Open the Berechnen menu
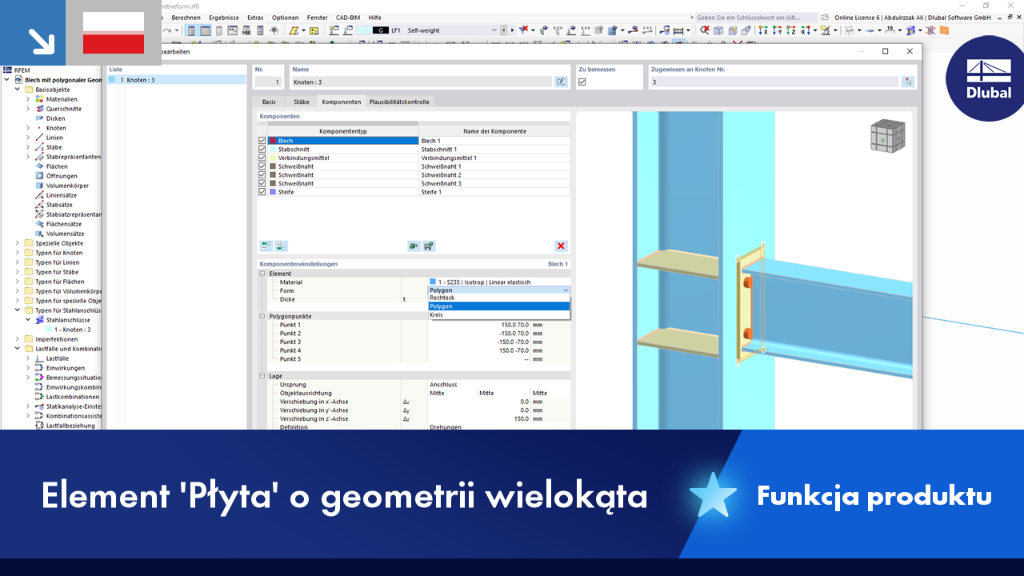 click(x=185, y=18)
